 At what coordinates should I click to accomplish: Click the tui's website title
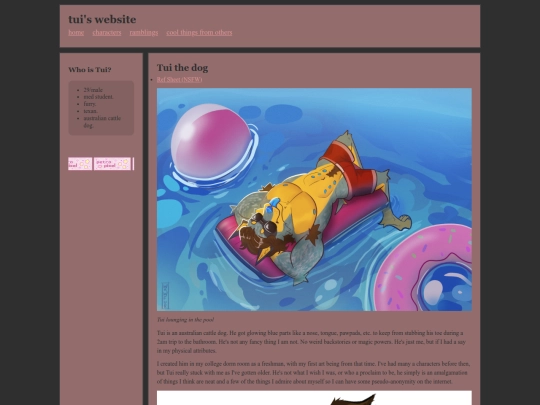tap(102, 19)
